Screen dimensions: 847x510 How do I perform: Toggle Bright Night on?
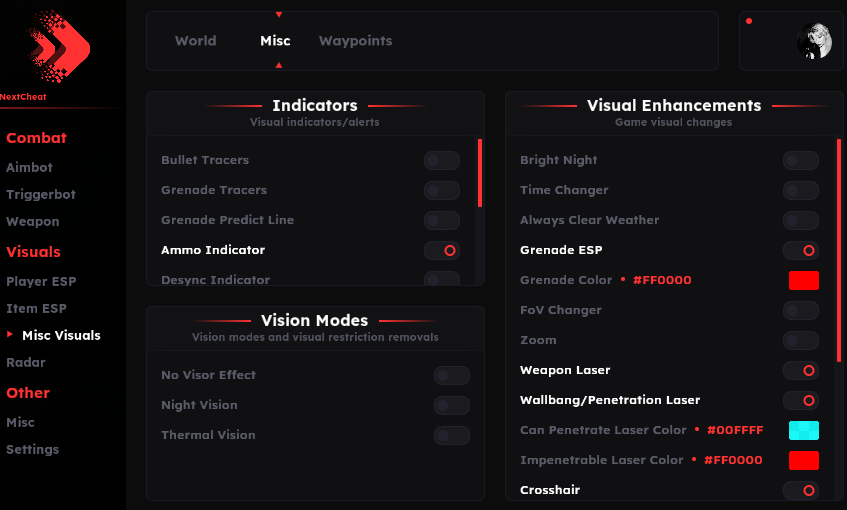(800, 160)
